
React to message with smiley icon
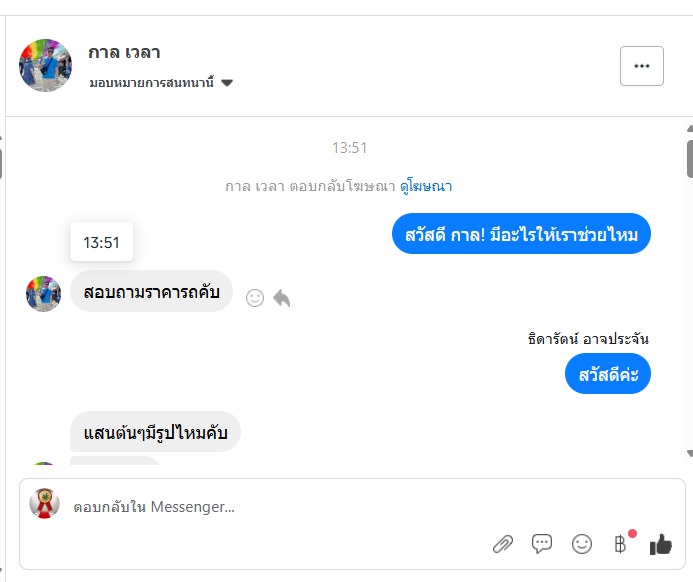pos(255,298)
